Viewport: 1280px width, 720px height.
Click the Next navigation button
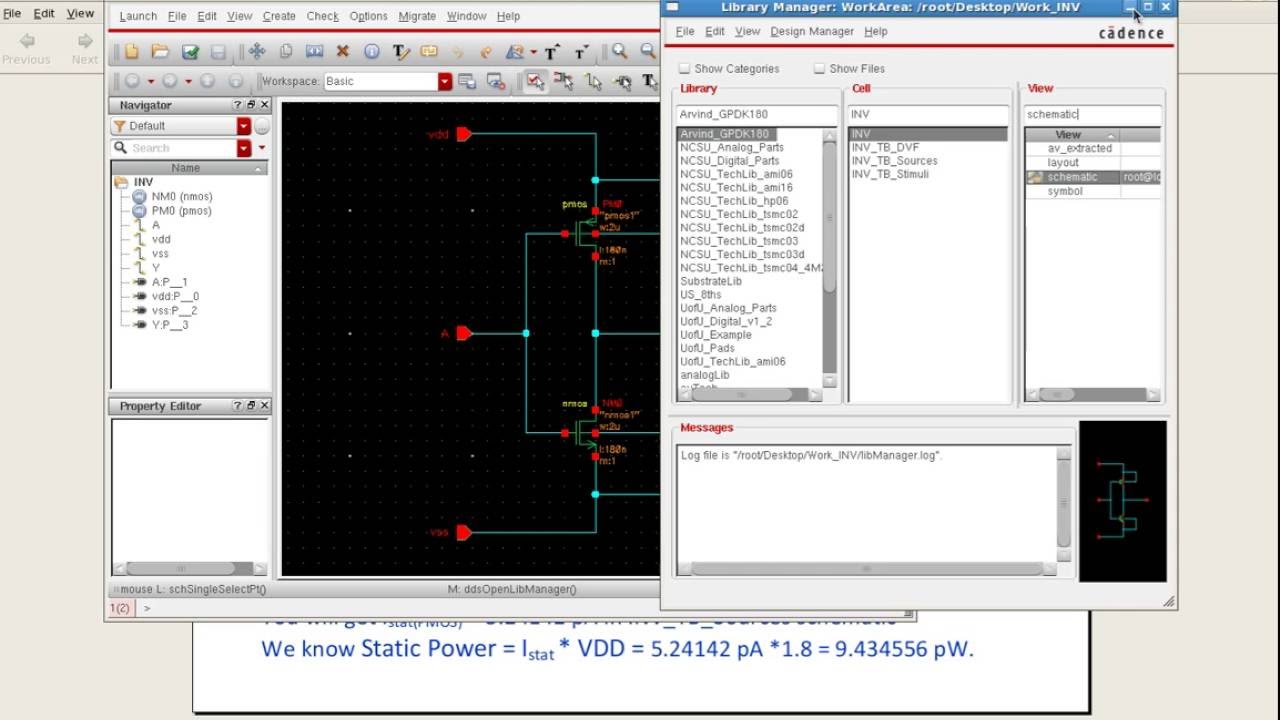pos(85,49)
